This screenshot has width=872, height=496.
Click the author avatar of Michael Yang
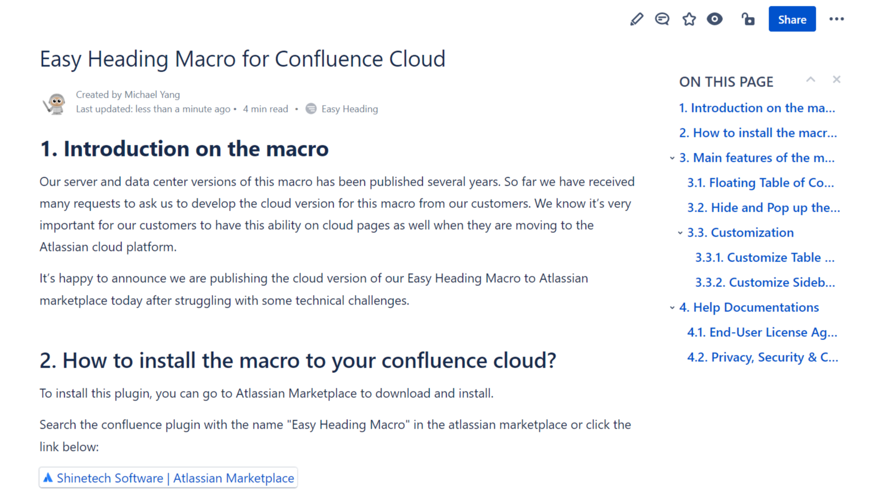[54, 102]
